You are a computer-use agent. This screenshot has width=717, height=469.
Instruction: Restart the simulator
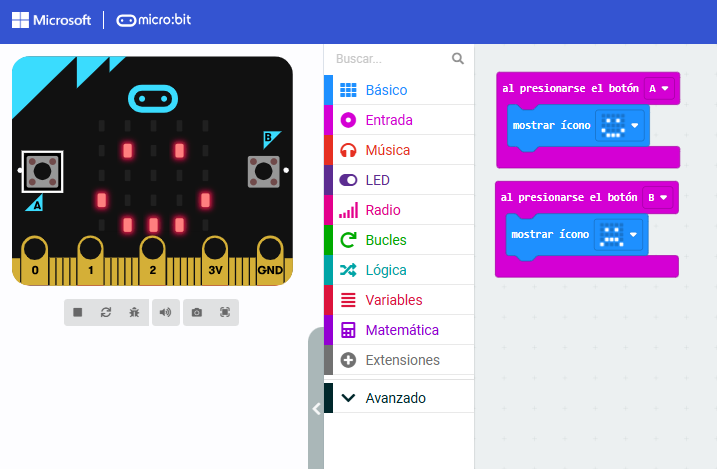[106, 312]
